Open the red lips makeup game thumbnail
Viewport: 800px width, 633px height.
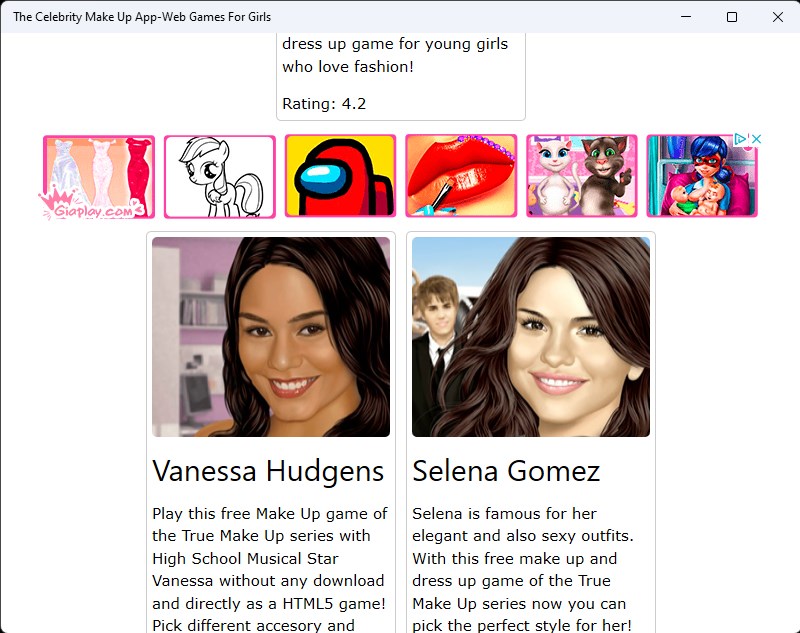tap(461, 176)
